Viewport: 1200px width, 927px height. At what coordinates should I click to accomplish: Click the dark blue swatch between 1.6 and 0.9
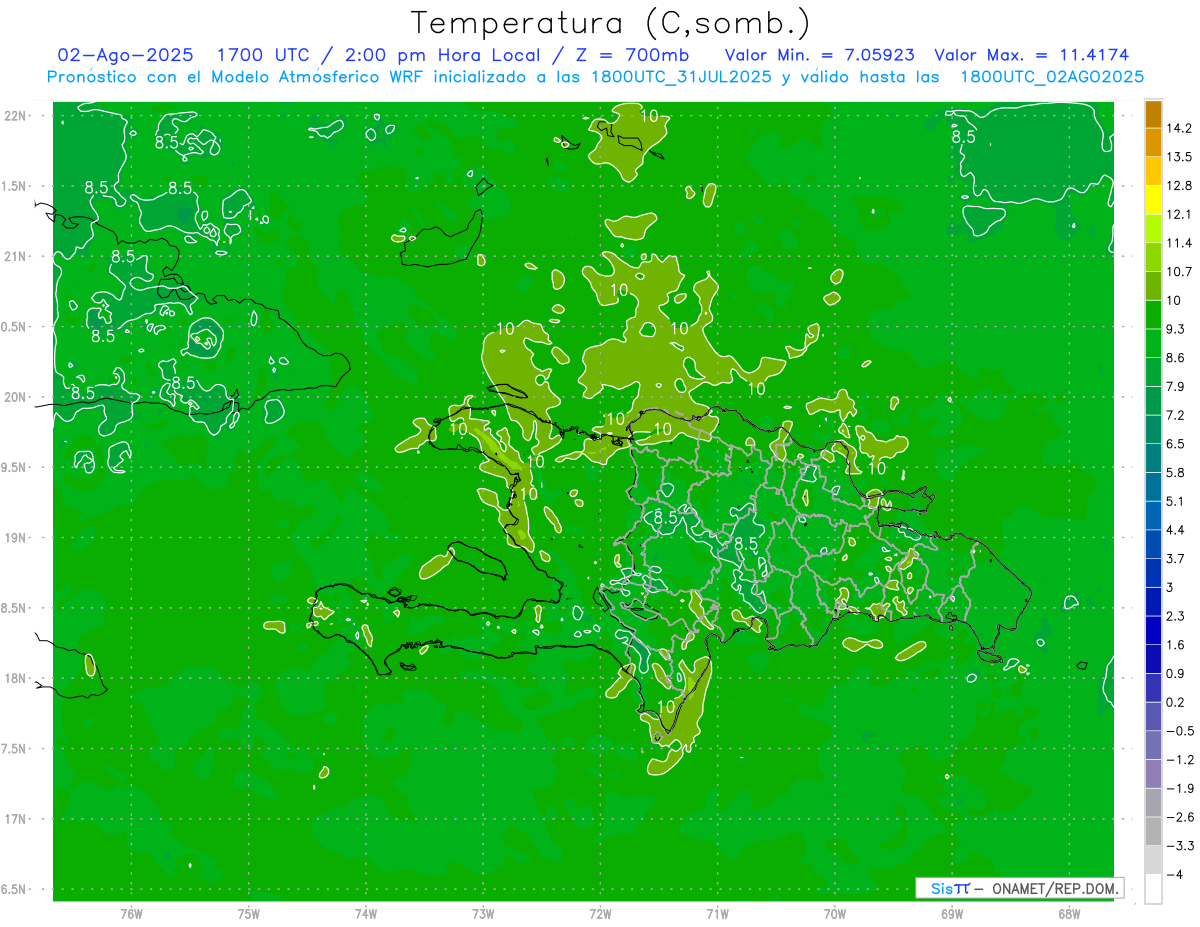[1153, 659]
